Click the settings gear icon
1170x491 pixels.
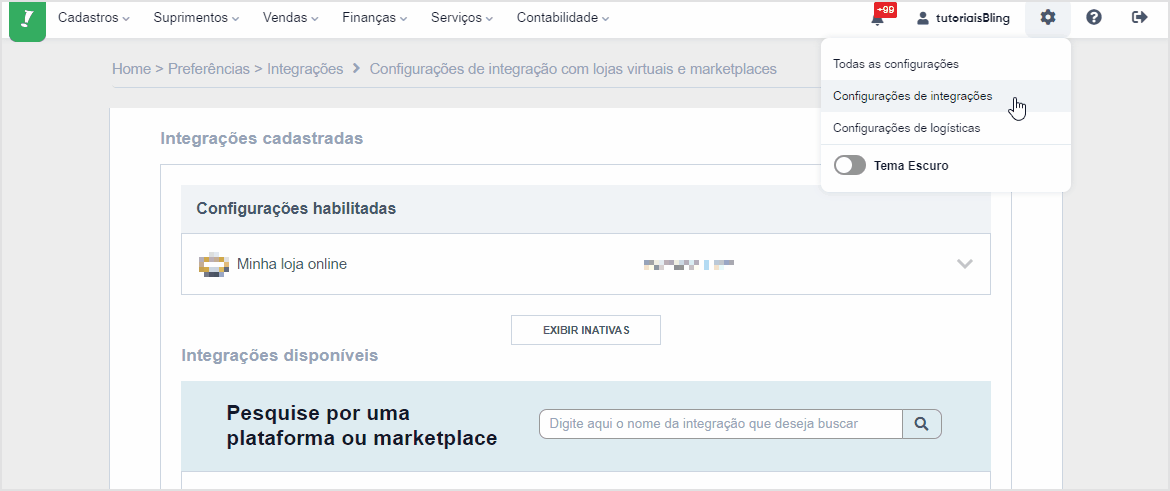[x=1047, y=18]
